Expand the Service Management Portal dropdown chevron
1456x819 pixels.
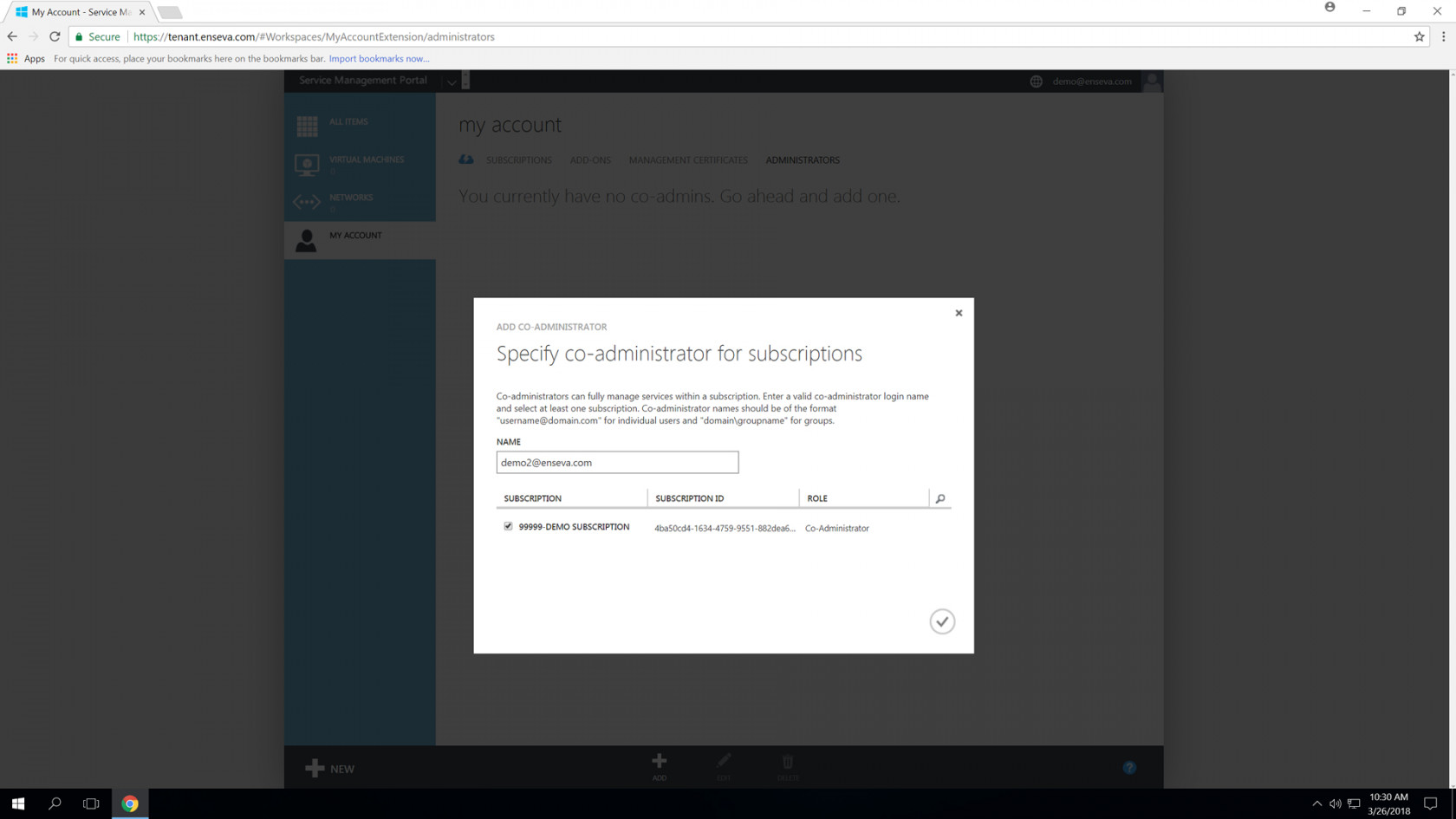452,82
